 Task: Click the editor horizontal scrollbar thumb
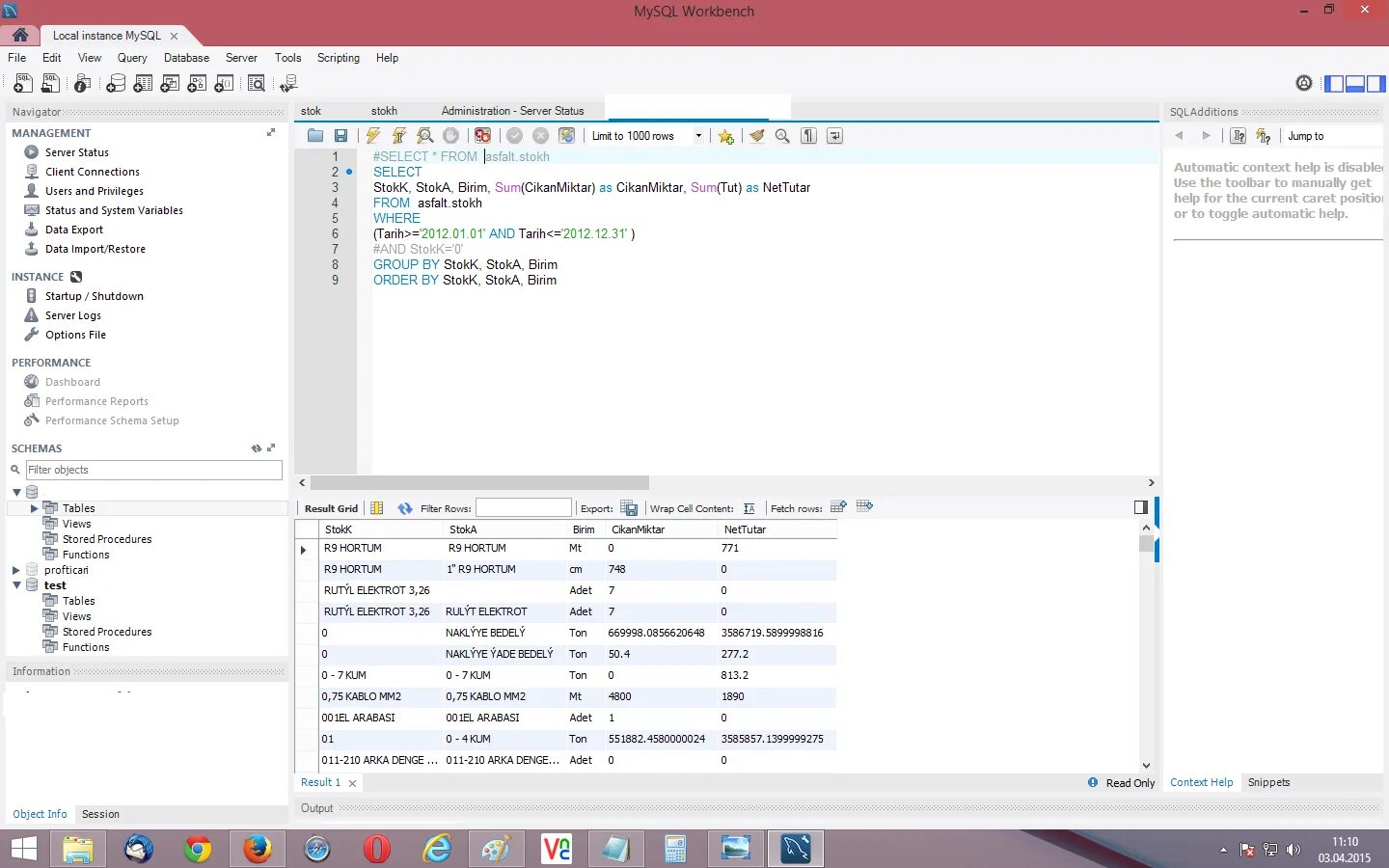click(x=479, y=482)
